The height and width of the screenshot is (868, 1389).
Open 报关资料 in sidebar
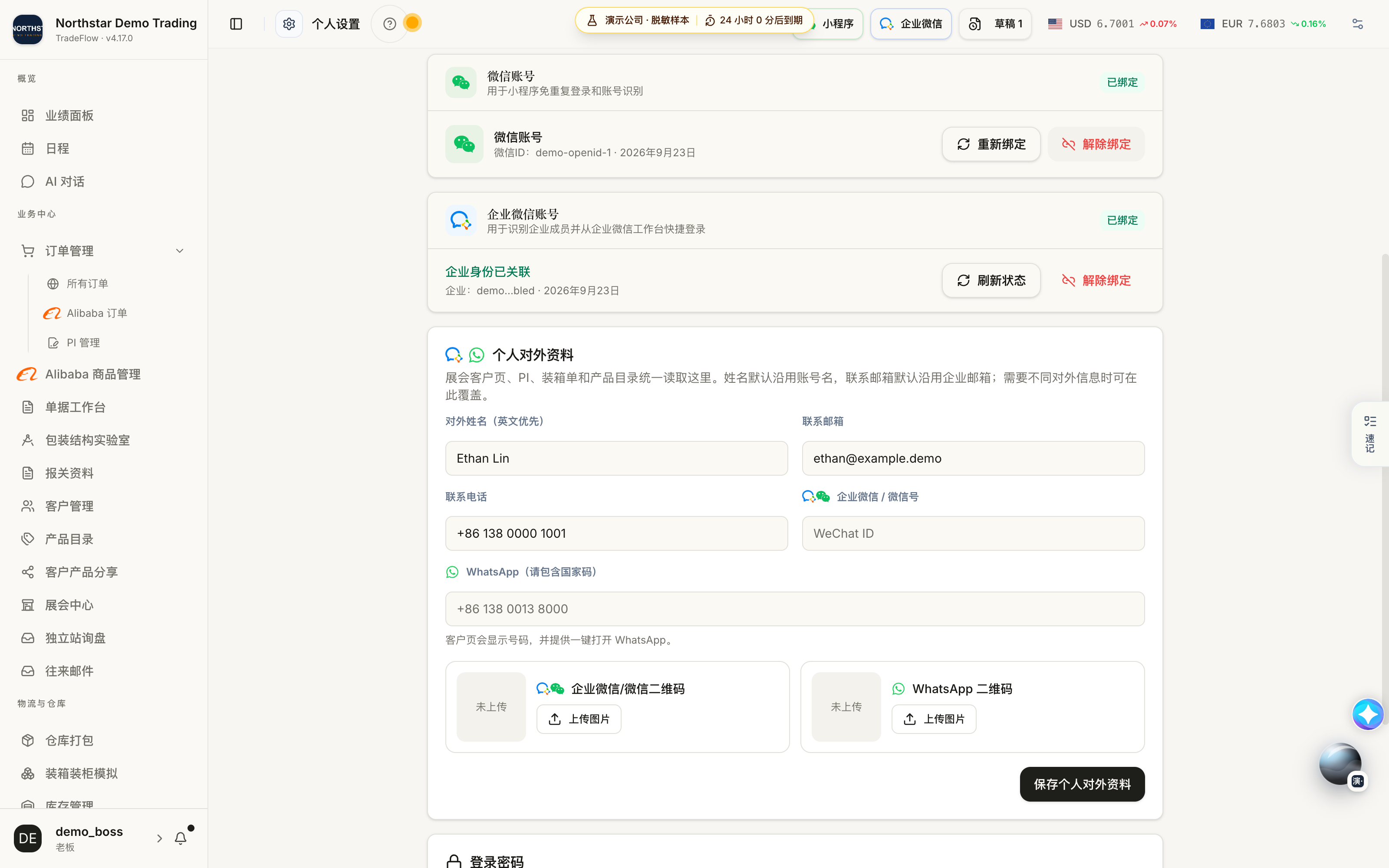[104, 473]
